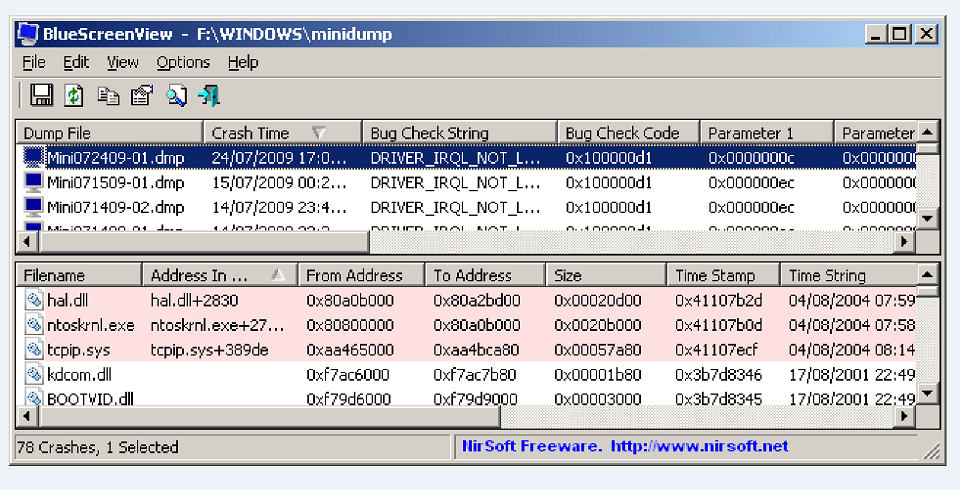Image resolution: width=960 pixels, height=490 pixels.
Task: Click the 0xaa465000 From Address cell
Action: 350,350
